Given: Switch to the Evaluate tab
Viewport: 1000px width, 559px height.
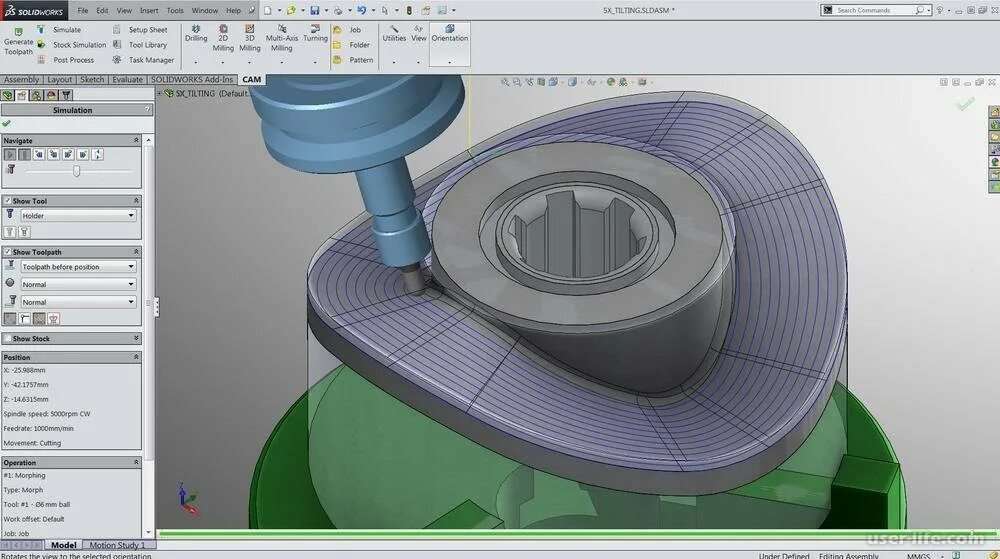Looking at the screenshot, I should 128,80.
